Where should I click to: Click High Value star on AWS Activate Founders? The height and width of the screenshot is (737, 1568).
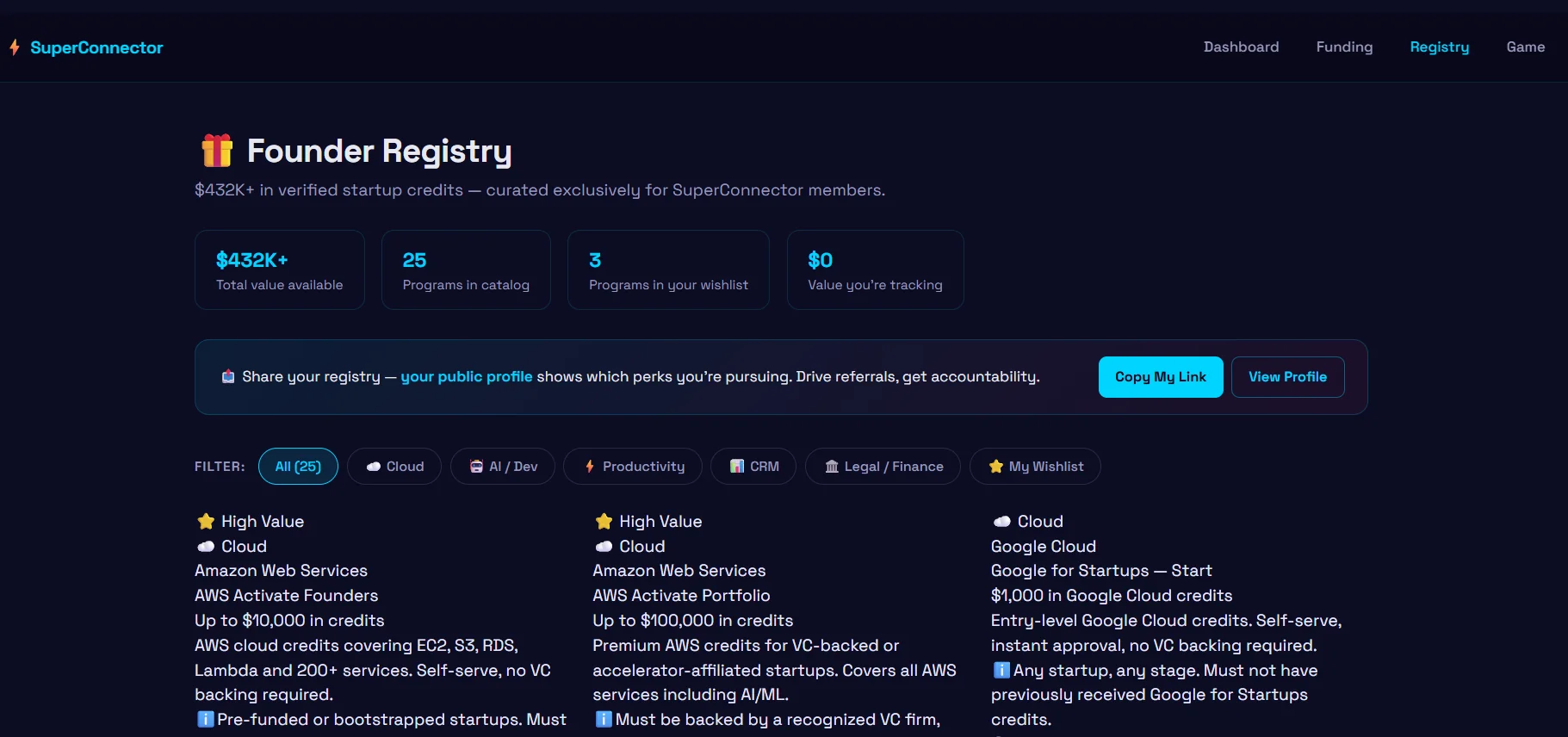click(206, 521)
